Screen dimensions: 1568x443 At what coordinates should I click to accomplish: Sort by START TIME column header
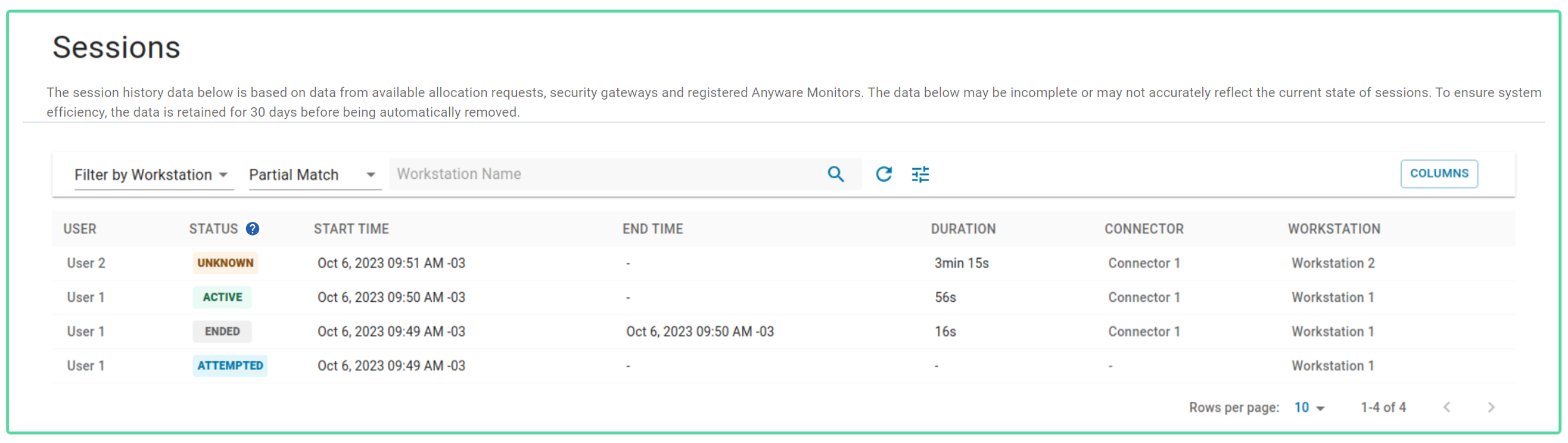tap(351, 229)
